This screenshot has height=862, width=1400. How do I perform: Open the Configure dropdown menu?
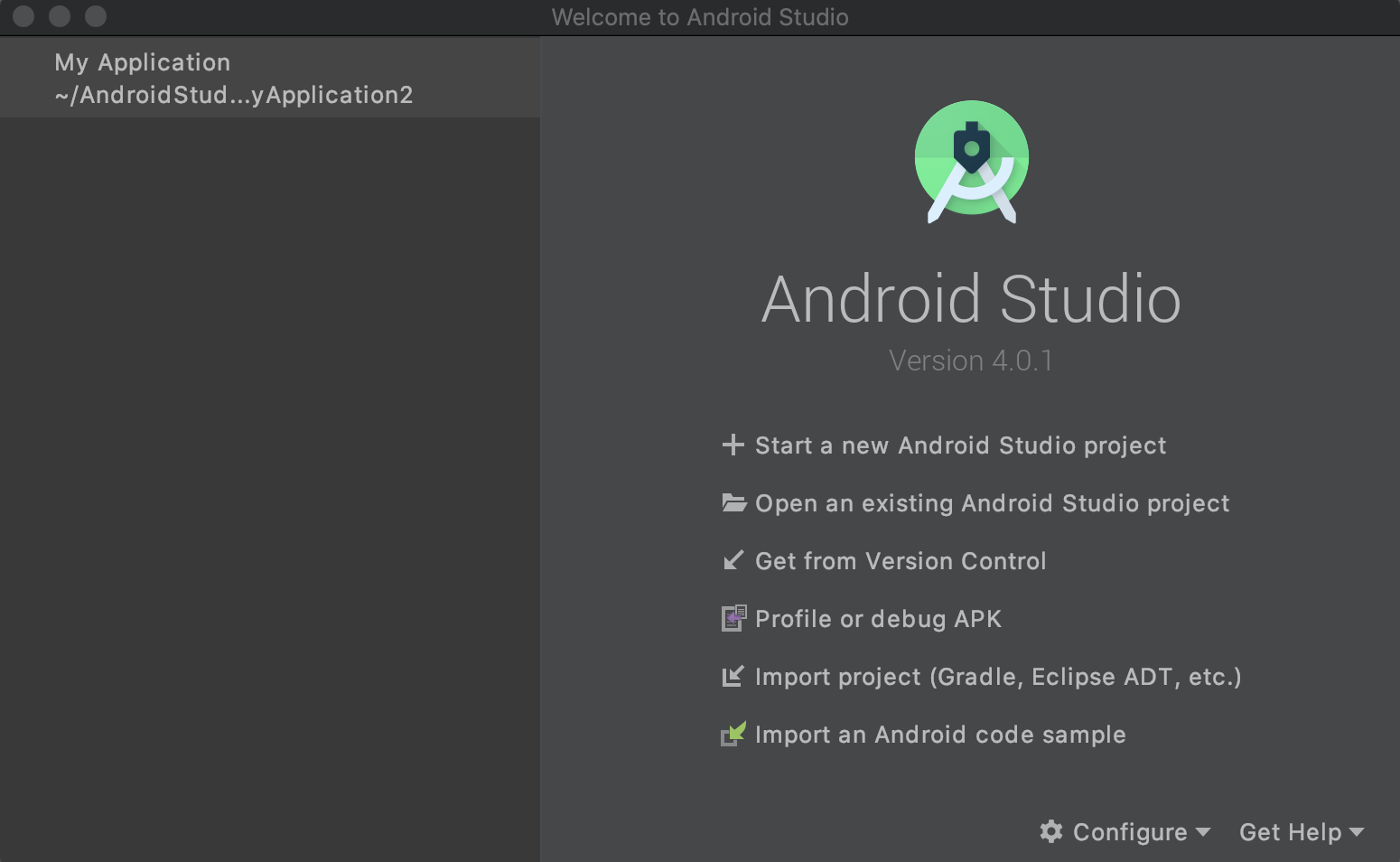(1125, 831)
